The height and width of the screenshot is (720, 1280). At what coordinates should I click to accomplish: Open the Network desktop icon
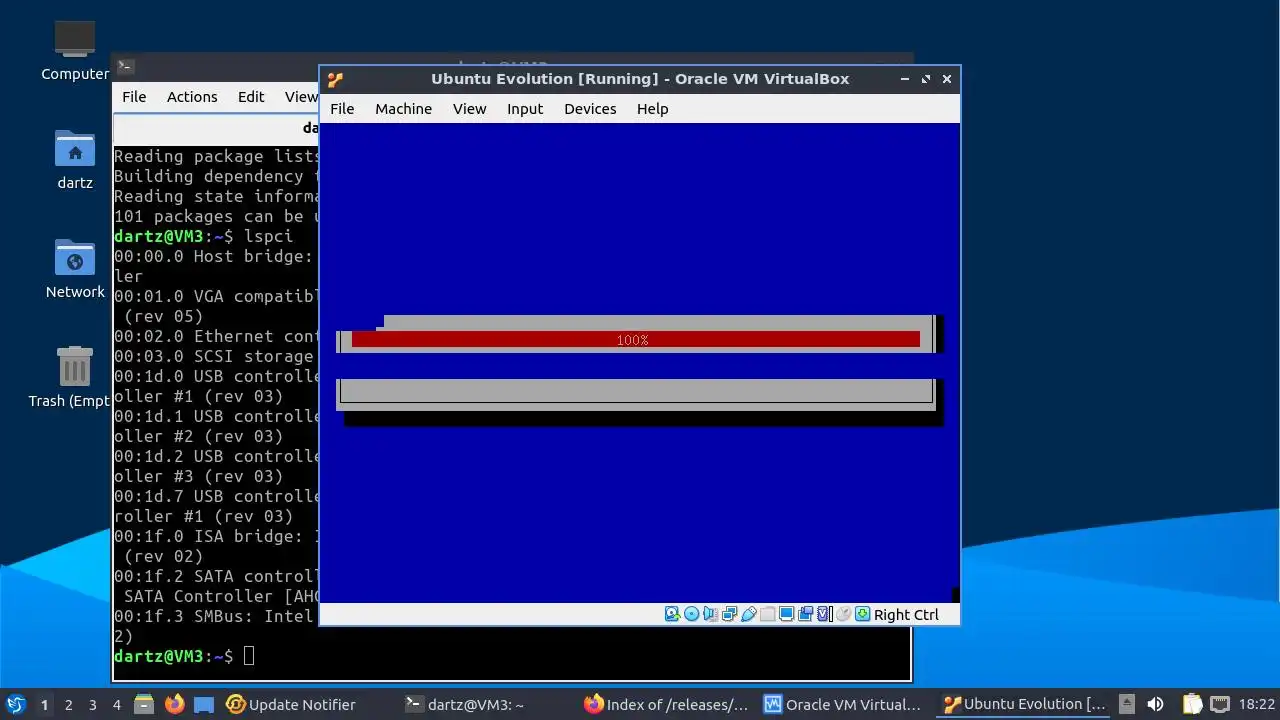click(75, 269)
